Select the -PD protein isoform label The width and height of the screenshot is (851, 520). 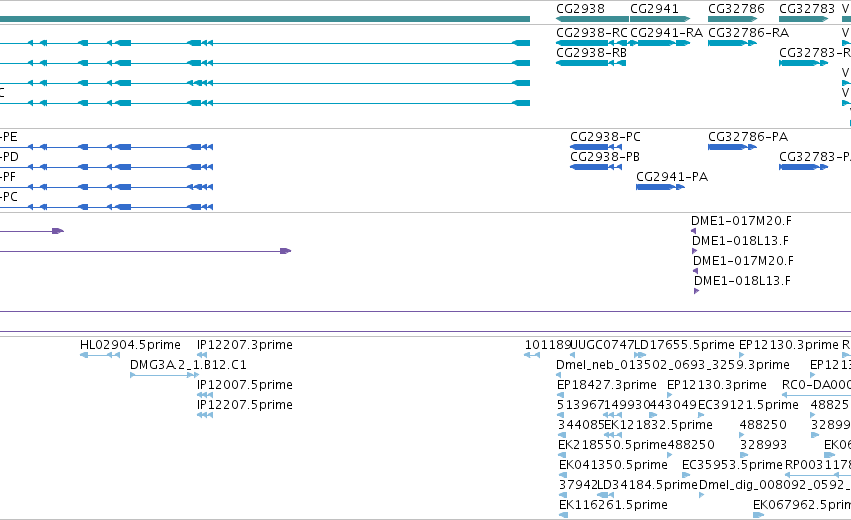pyautogui.click(x=9, y=156)
